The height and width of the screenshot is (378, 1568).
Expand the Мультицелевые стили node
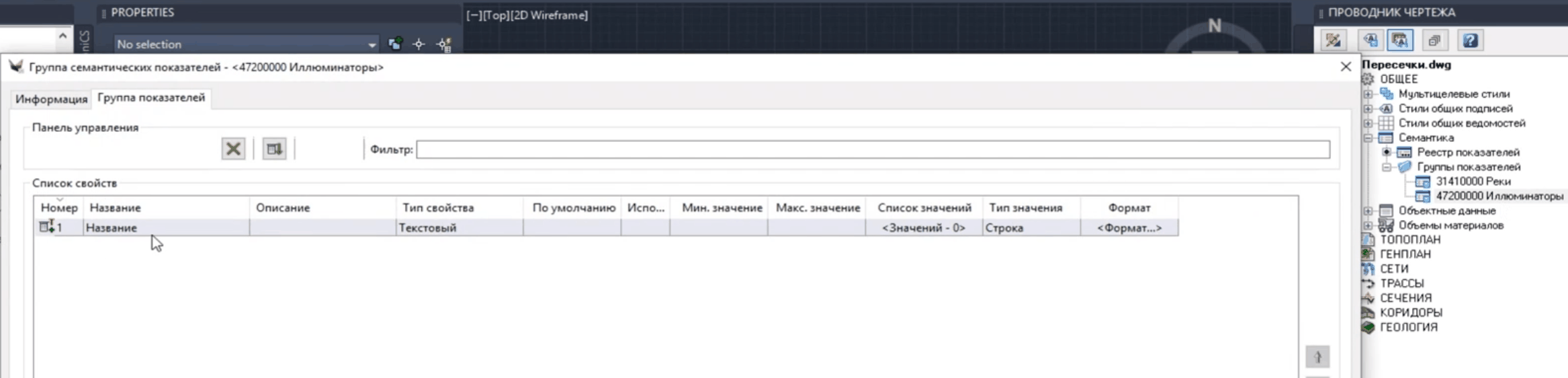coord(1368,94)
